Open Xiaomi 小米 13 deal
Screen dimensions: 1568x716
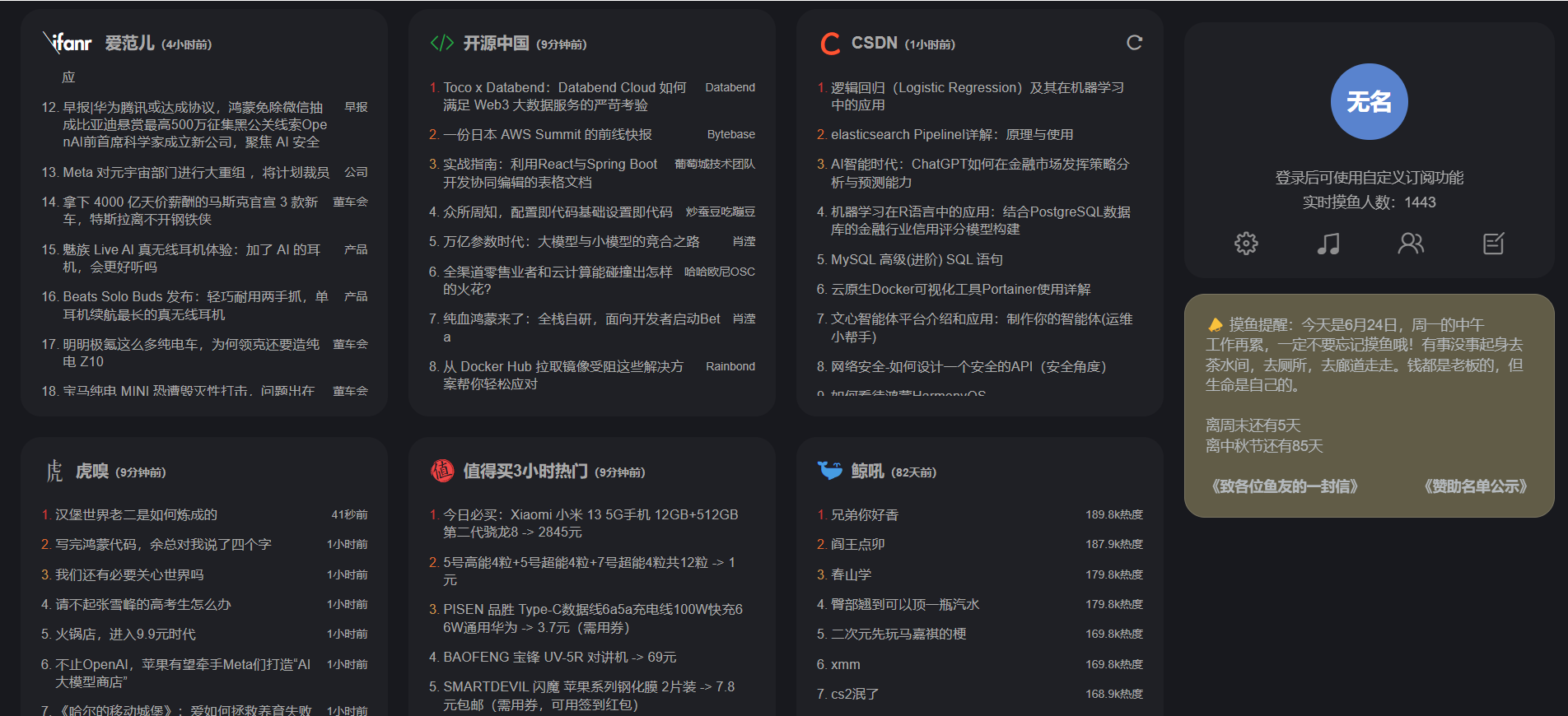click(x=590, y=523)
